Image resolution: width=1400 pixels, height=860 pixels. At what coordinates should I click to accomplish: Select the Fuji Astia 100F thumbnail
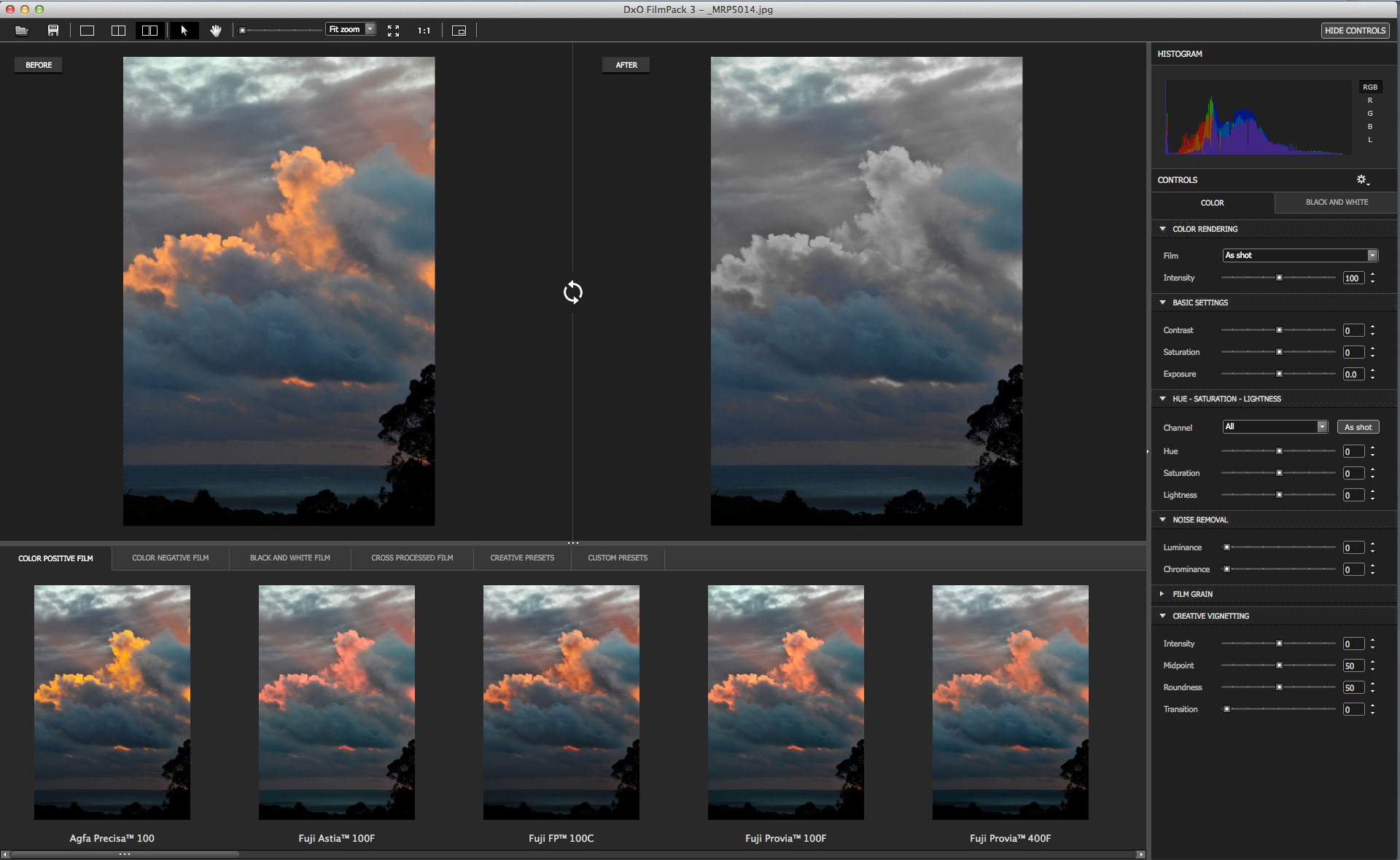(x=337, y=703)
